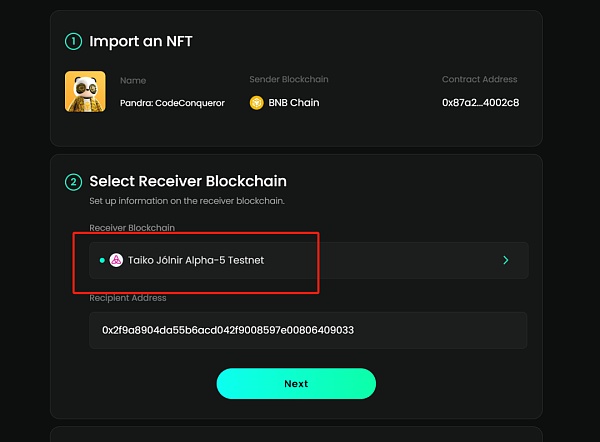Click the BNB Chain sender label
The image size is (600, 442).
(291, 102)
